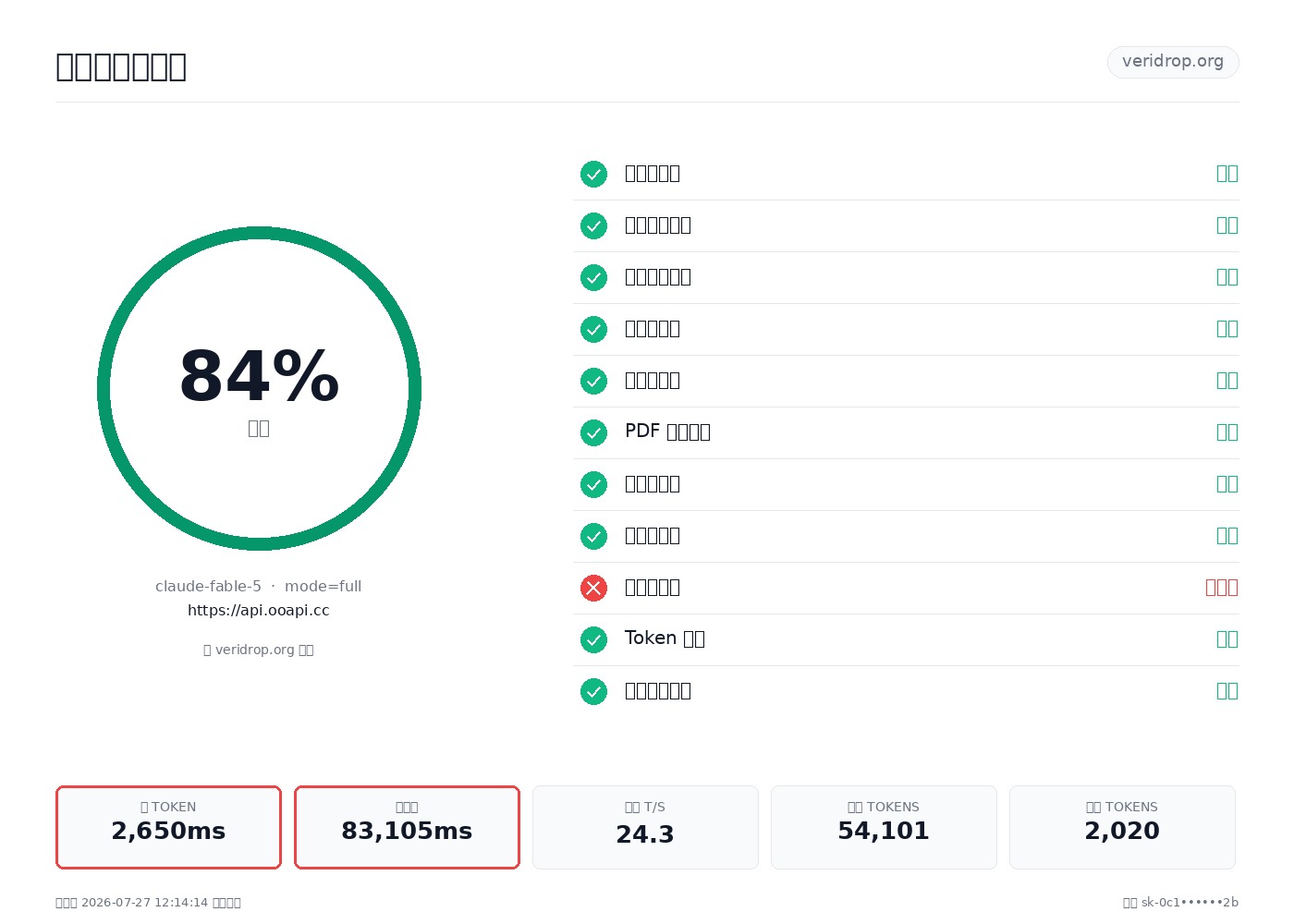Click the 84% score ring

(x=259, y=388)
